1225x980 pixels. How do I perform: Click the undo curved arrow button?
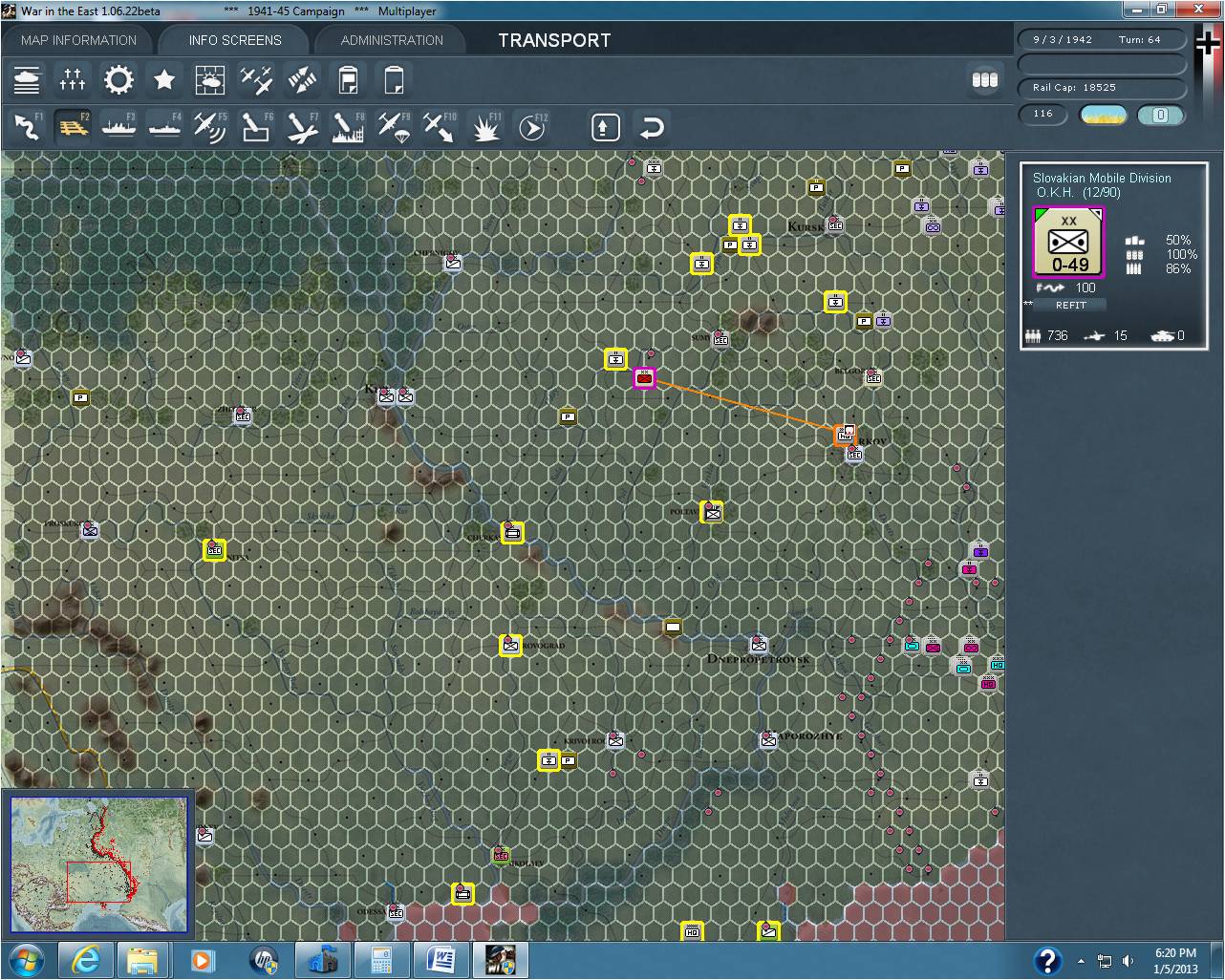click(652, 127)
